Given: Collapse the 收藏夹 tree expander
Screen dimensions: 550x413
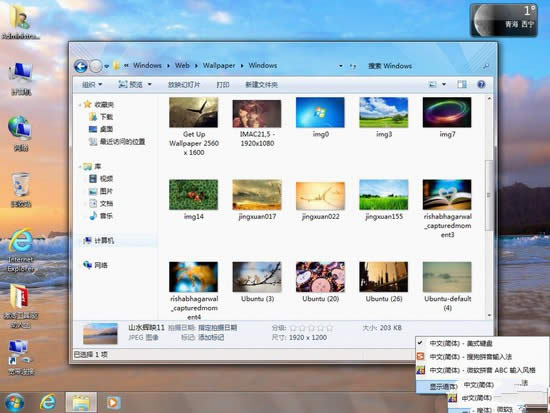Looking at the screenshot, I should (80, 105).
